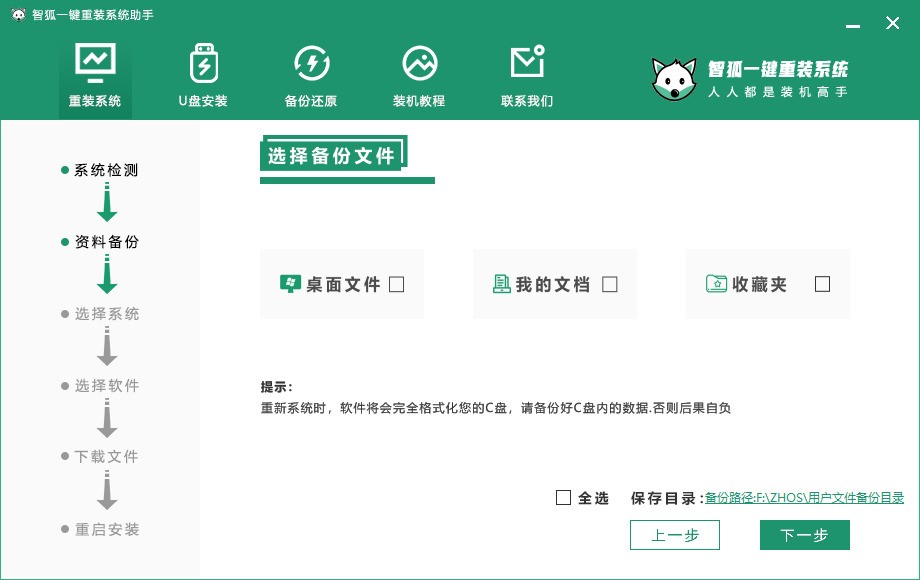Click the 我的文档 document icon

click(x=501, y=284)
